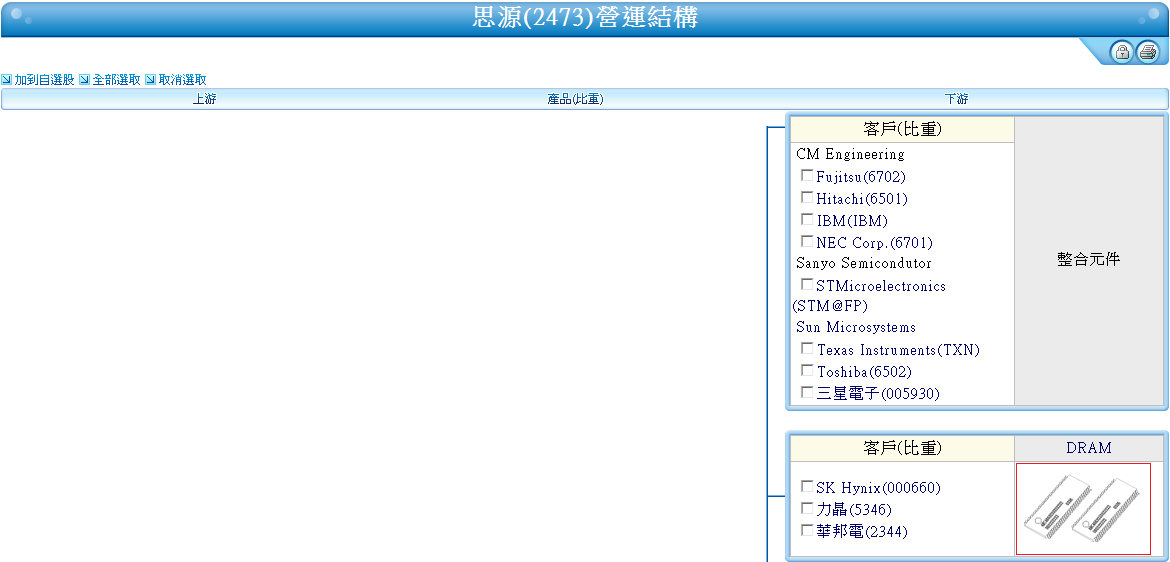
Task: Tick the Hitachi(6501) checkbox
Action: pyautogui.click(x=807, y=198)
